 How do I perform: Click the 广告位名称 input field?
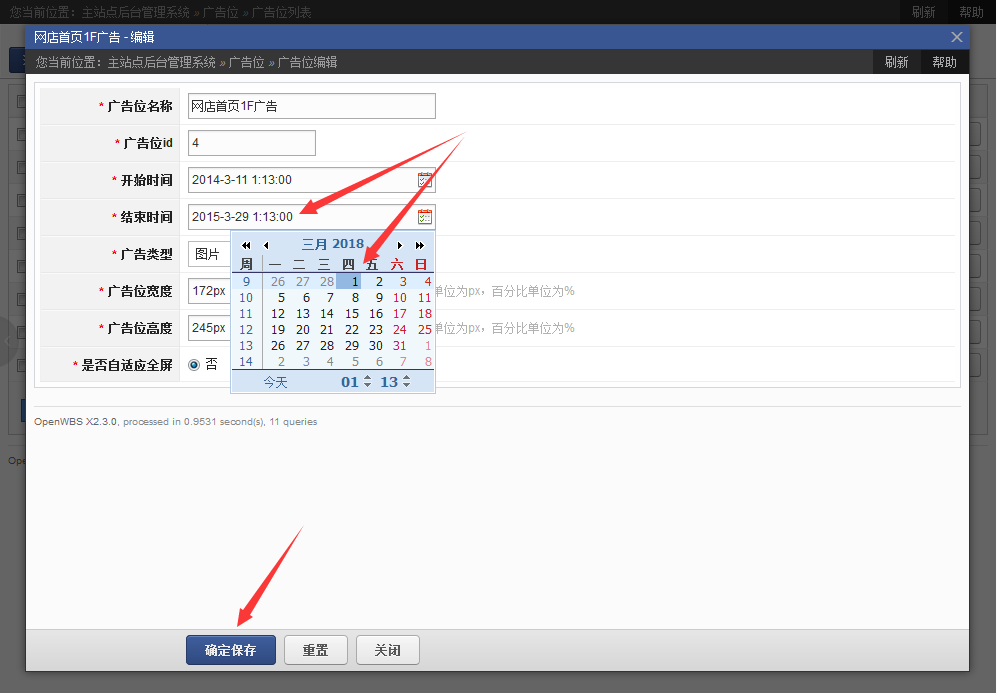click(x=311, y=106)
